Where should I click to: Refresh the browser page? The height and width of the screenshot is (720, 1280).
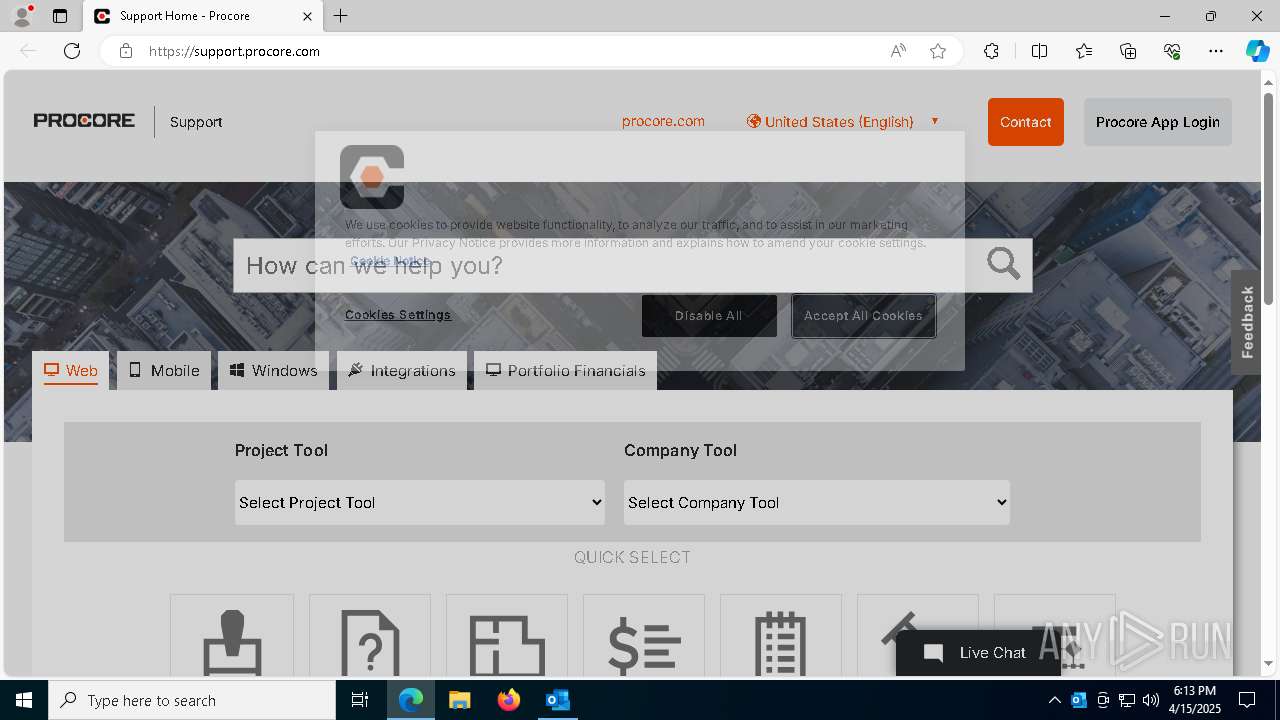[72, 51]
